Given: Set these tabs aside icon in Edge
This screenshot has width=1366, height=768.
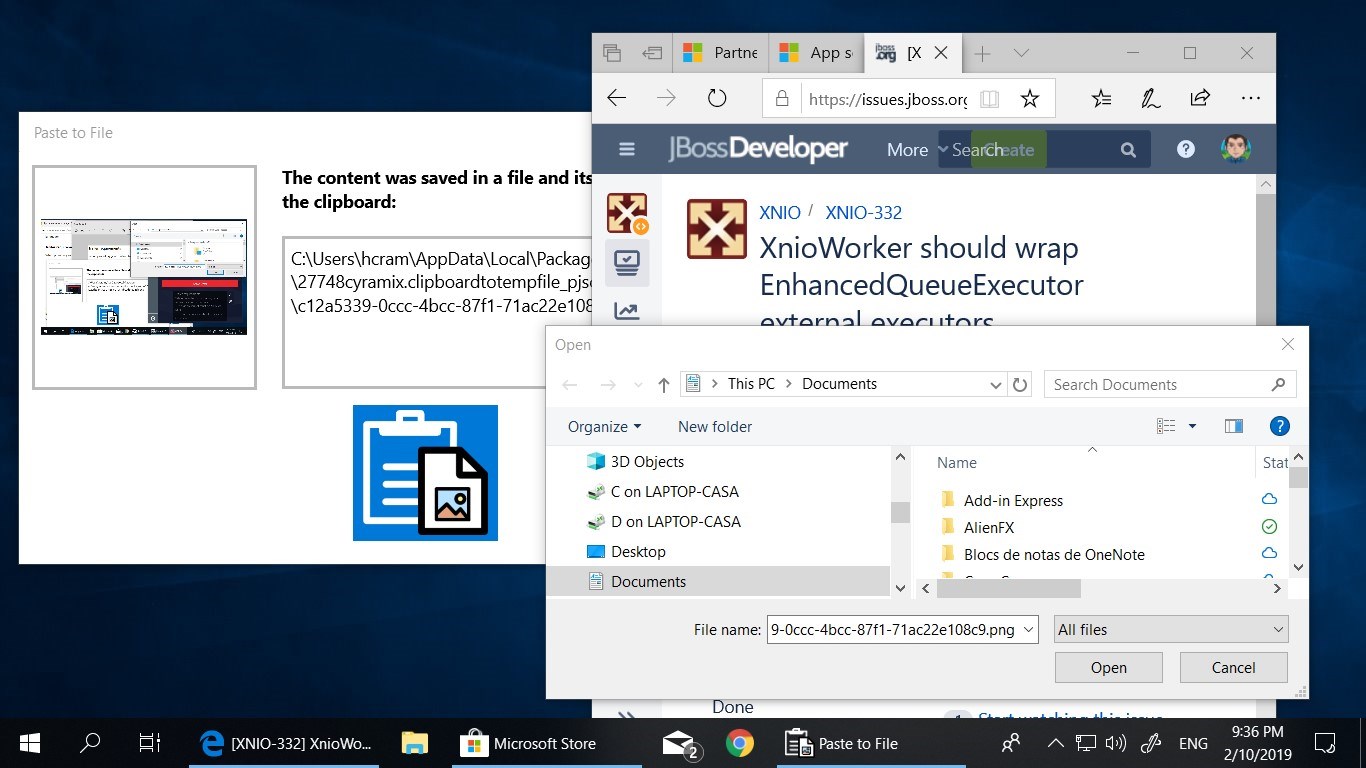Looking at the screenshot, I should pyautogui.click(x=653, y=53).
